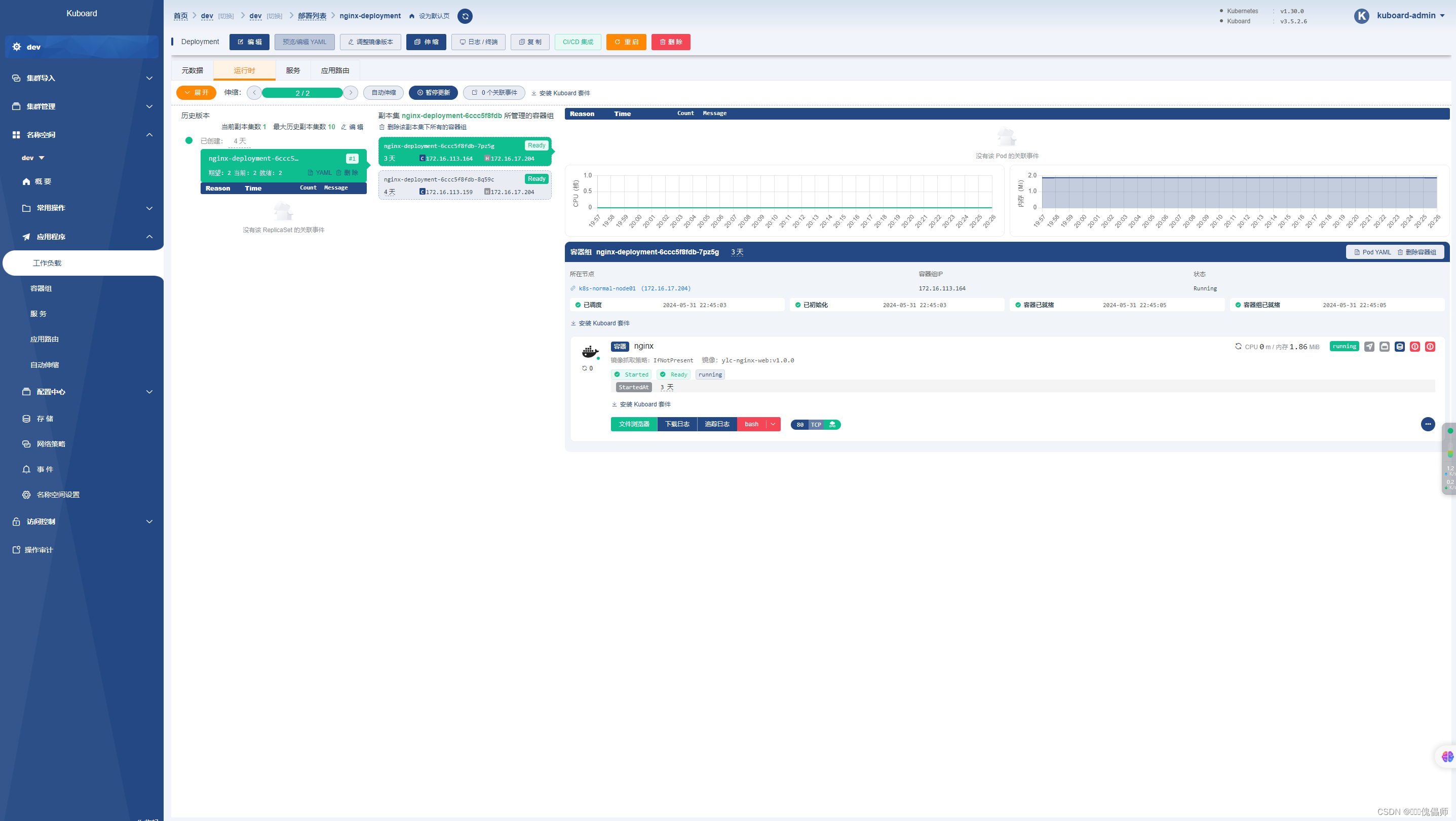Click the floating more-options circle button
Screen dimensions: 1456x821
1428,424
